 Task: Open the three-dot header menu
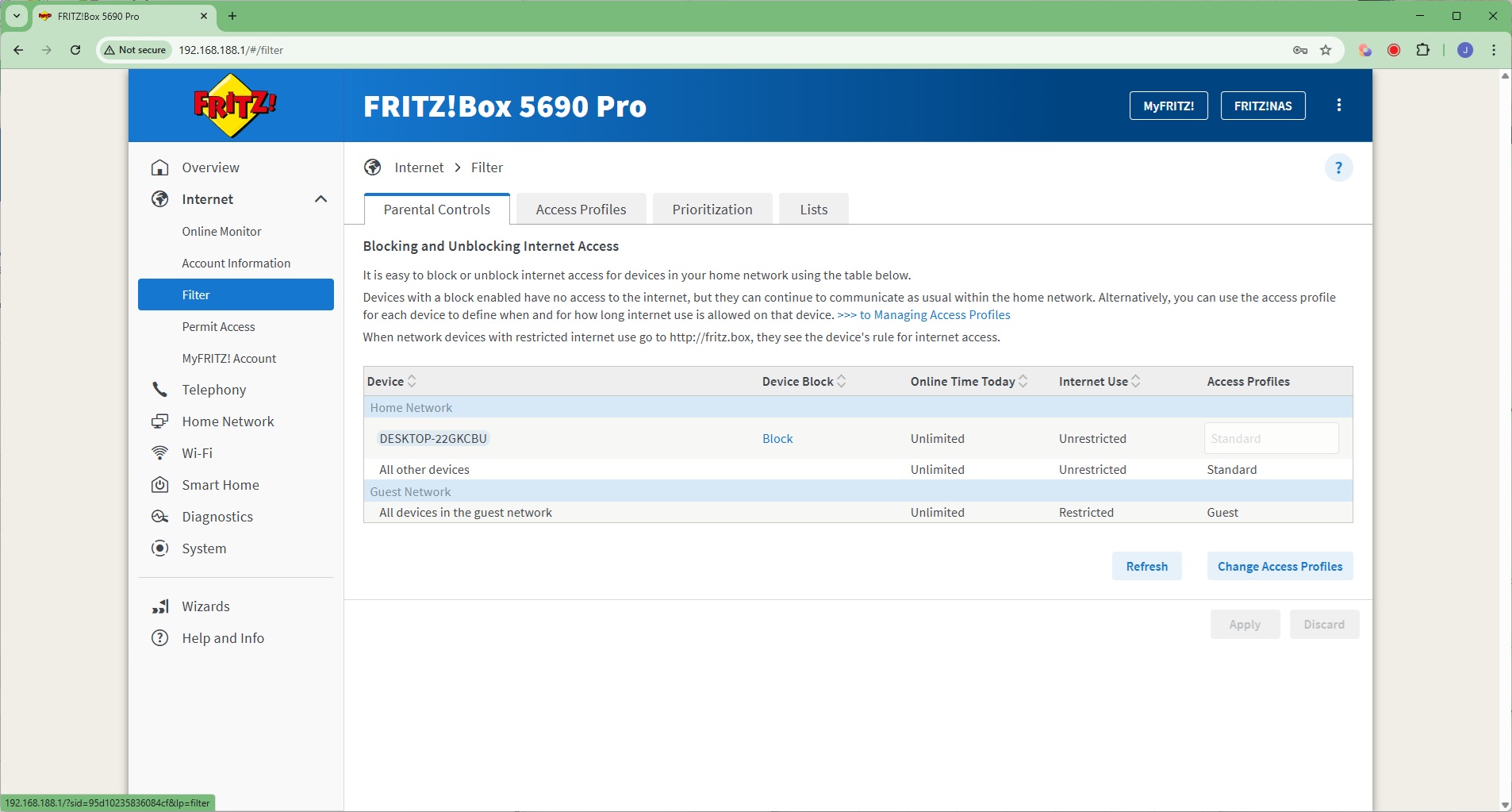pos(1339,106)
